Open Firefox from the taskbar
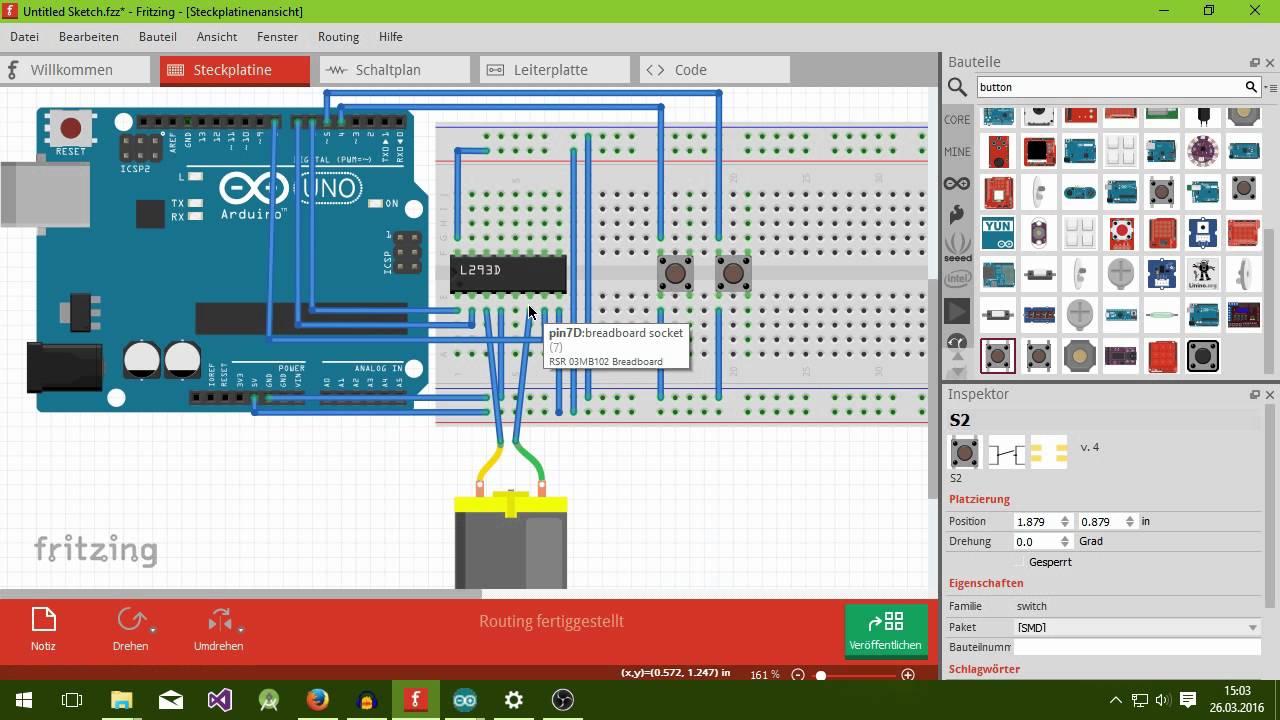The height and width of the screenshot is (720, 1280). click(318, 700)
